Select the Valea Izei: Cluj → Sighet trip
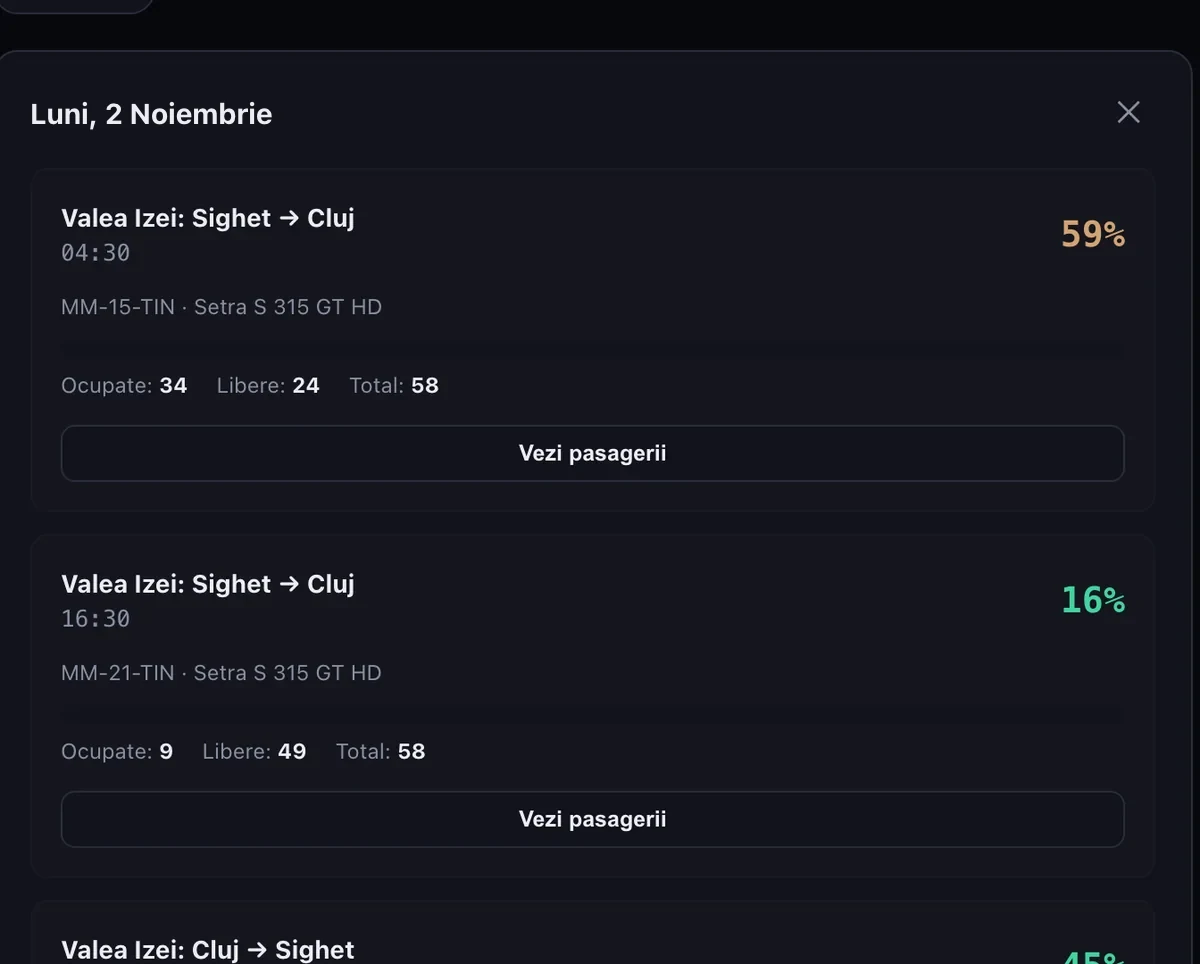Viewport: 1200px width, 964px height. [x=208, y=949]
